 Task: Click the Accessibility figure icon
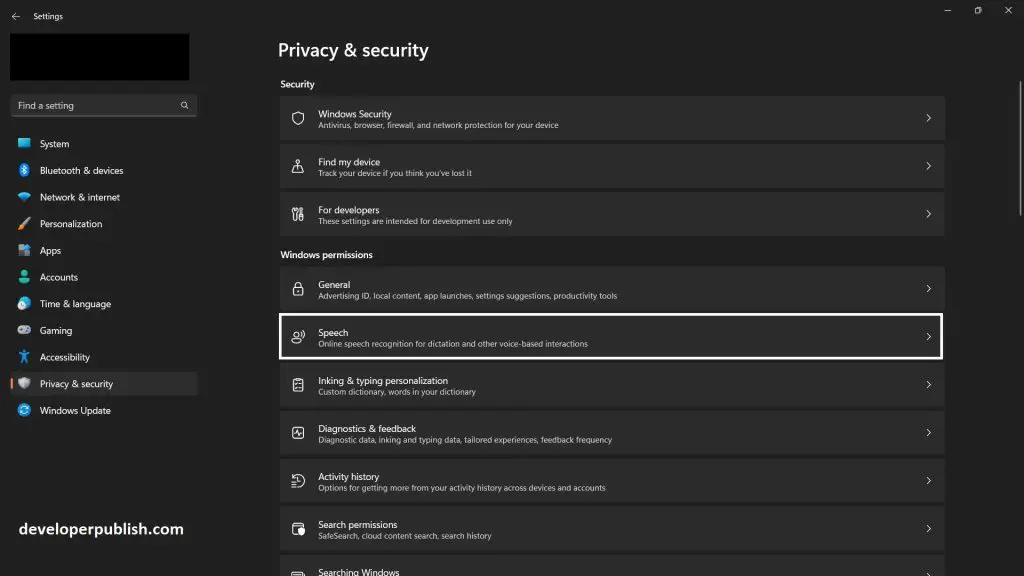(x=24, y=357)
